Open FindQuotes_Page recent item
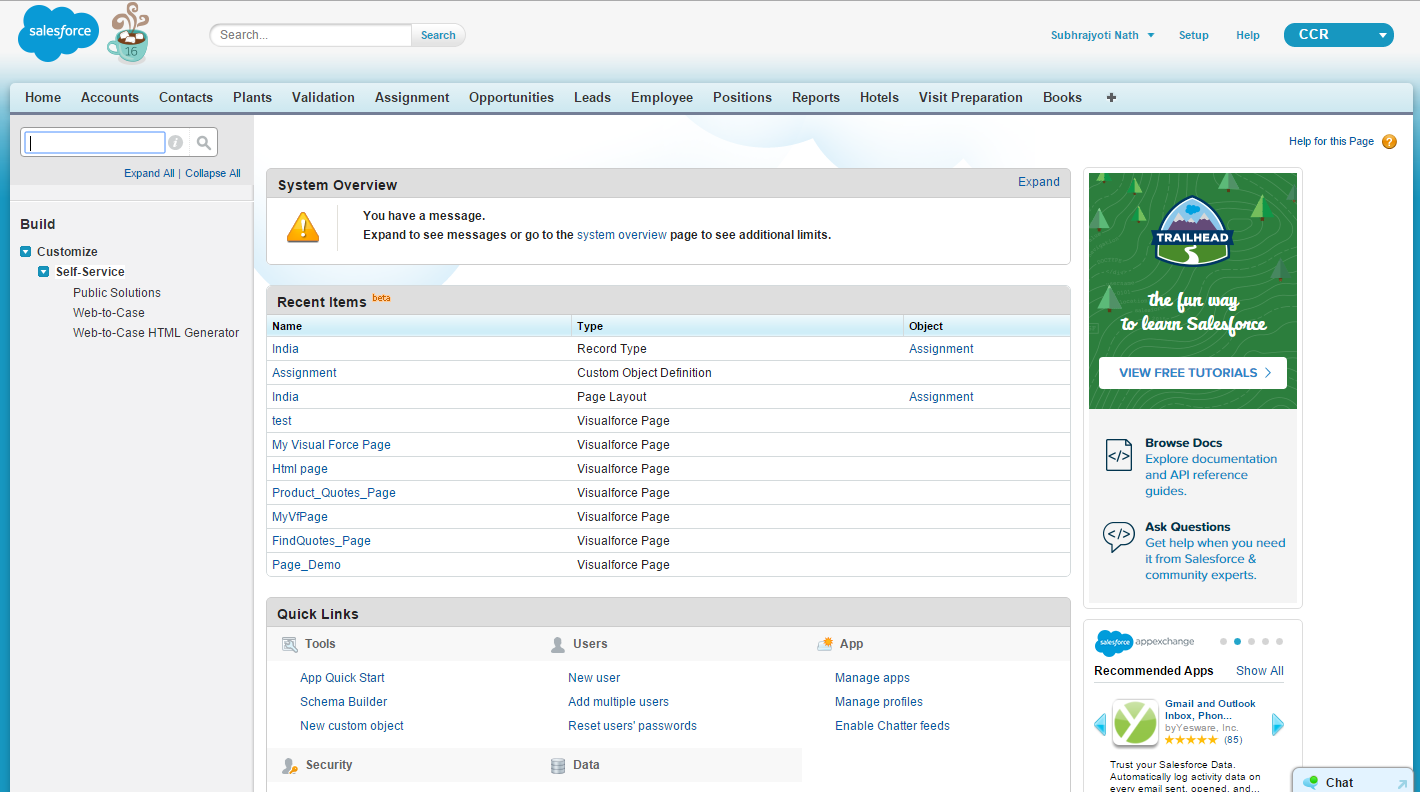 pyautogui.click(x=321, y=541)
